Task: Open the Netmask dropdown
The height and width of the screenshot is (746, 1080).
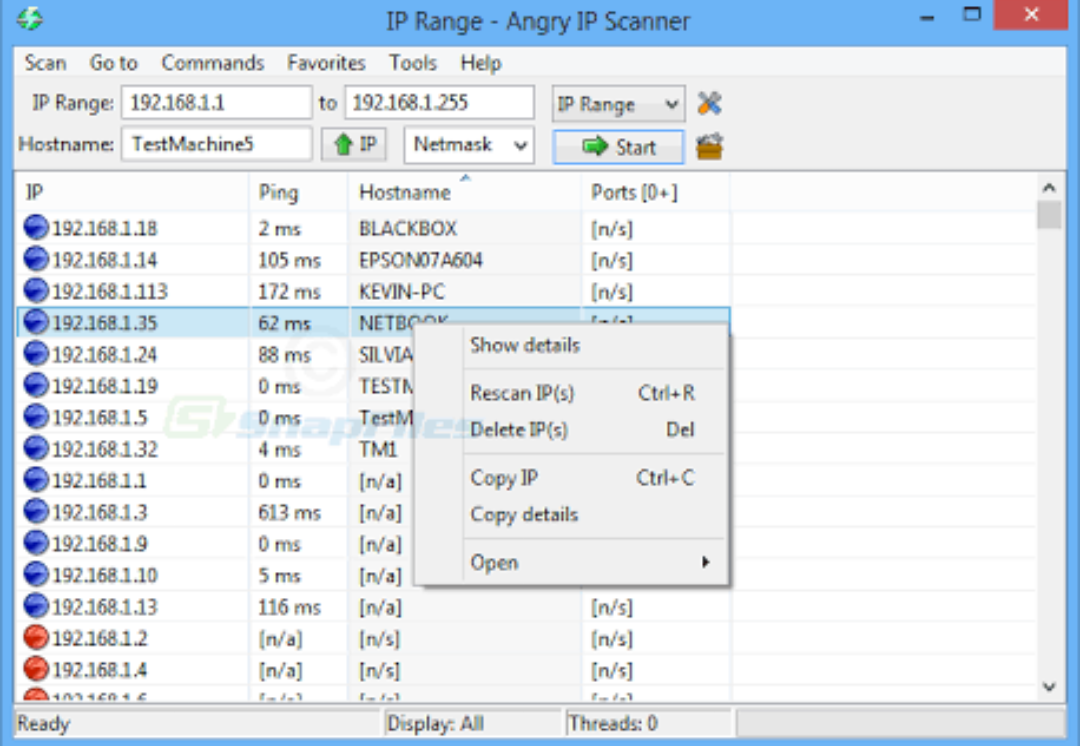Action: coord(469,145)
